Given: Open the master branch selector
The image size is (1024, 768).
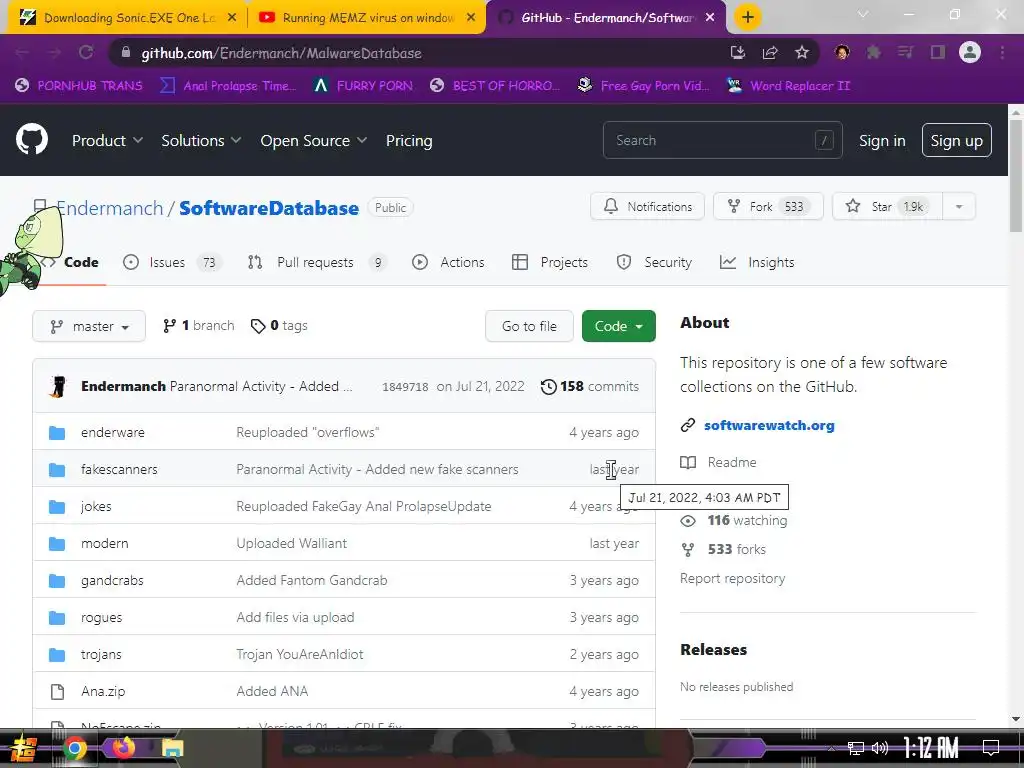Looking at the screenshot, I should pos(89,326).
